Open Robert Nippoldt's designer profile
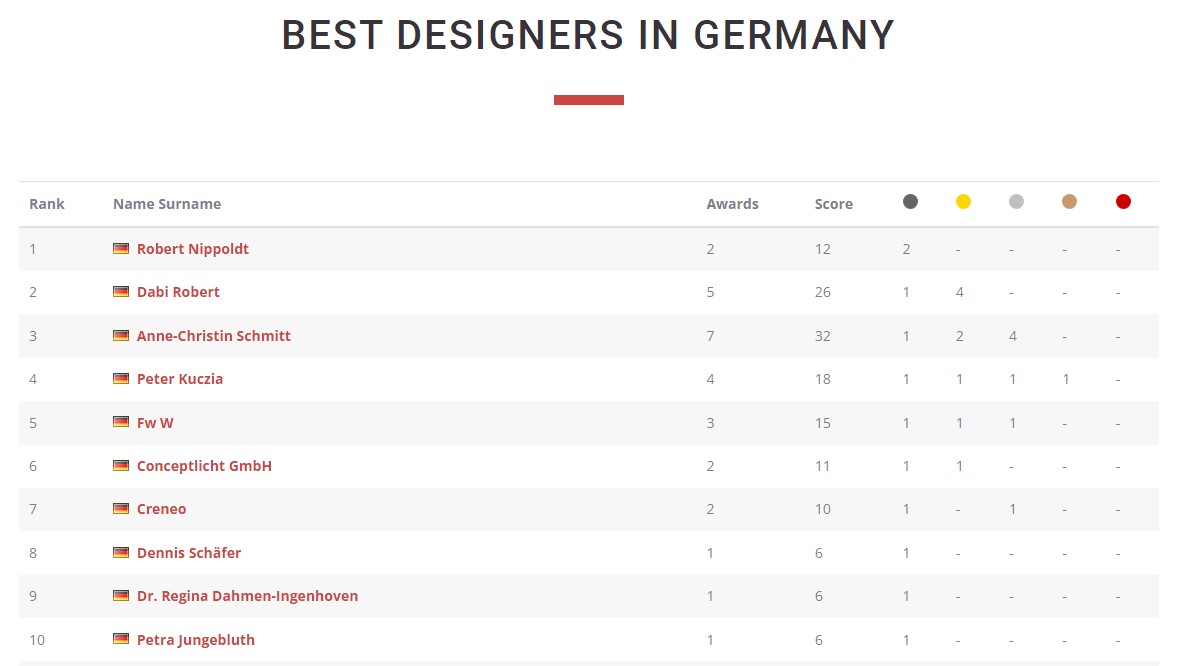The image size is (1181, 666). click(192, 249)
